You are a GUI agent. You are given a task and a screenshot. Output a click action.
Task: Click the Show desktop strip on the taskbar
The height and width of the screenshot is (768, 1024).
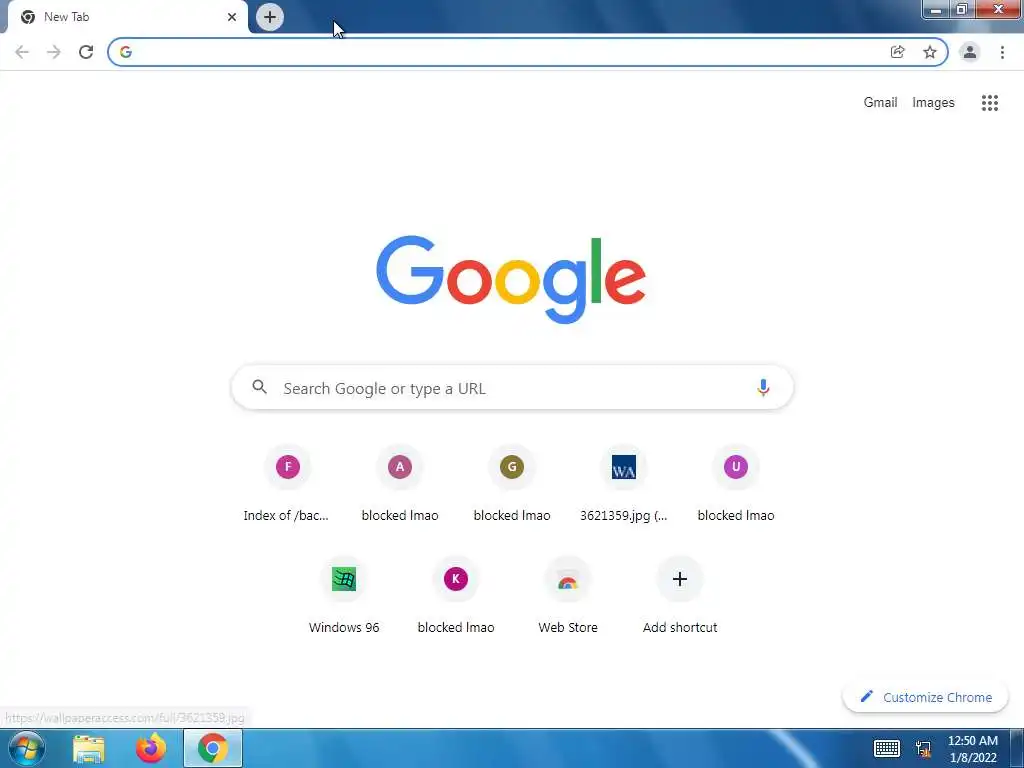[1017, 748]
